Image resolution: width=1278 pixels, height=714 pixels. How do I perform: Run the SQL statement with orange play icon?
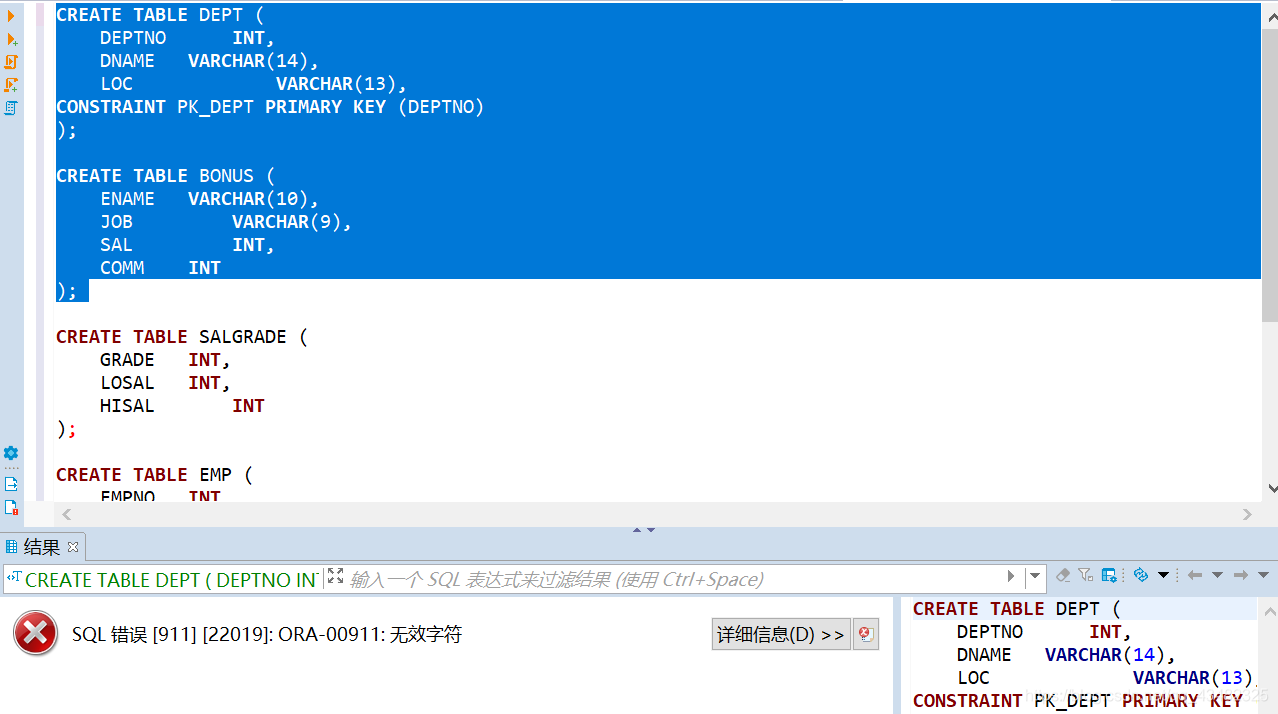11,15
